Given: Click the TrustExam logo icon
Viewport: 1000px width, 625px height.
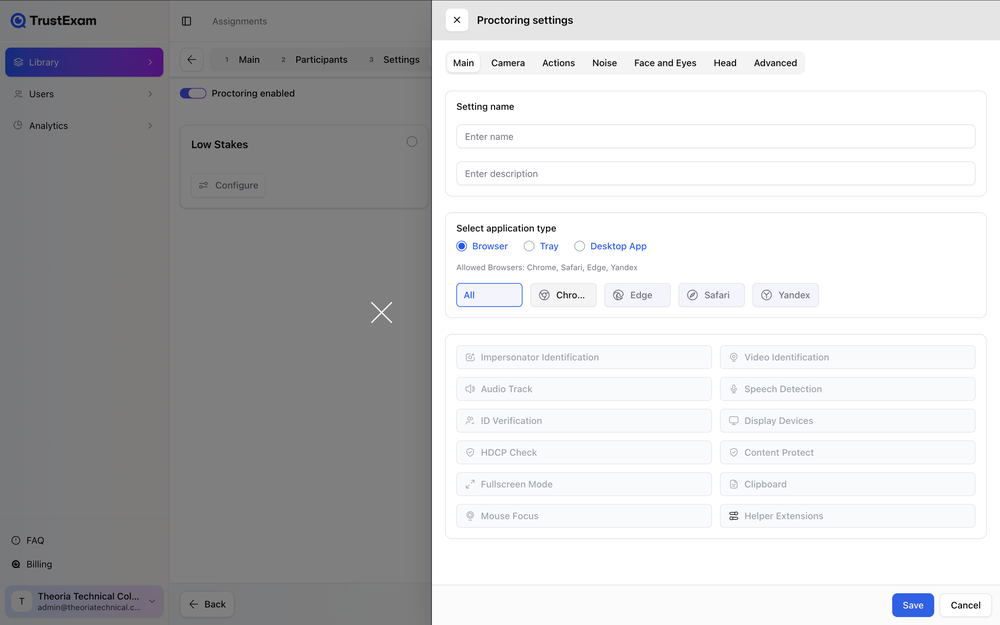Looking at the screenshot, I should click(x=18, y=20).
